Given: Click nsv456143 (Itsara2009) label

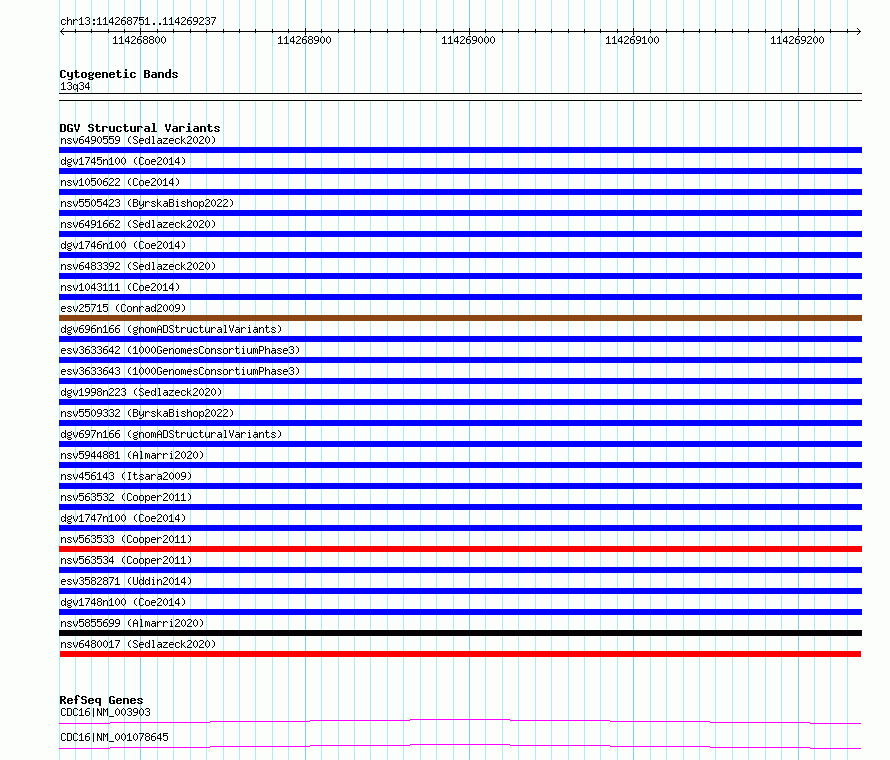Looking at the screenshot, I should coord(126,476).
